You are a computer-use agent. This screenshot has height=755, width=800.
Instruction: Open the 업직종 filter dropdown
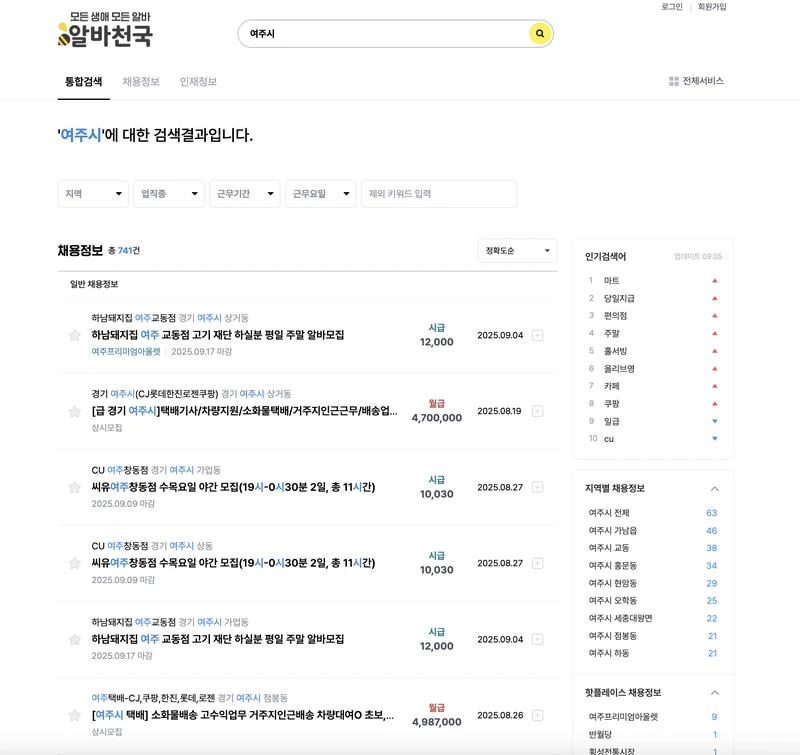[169, 194]
